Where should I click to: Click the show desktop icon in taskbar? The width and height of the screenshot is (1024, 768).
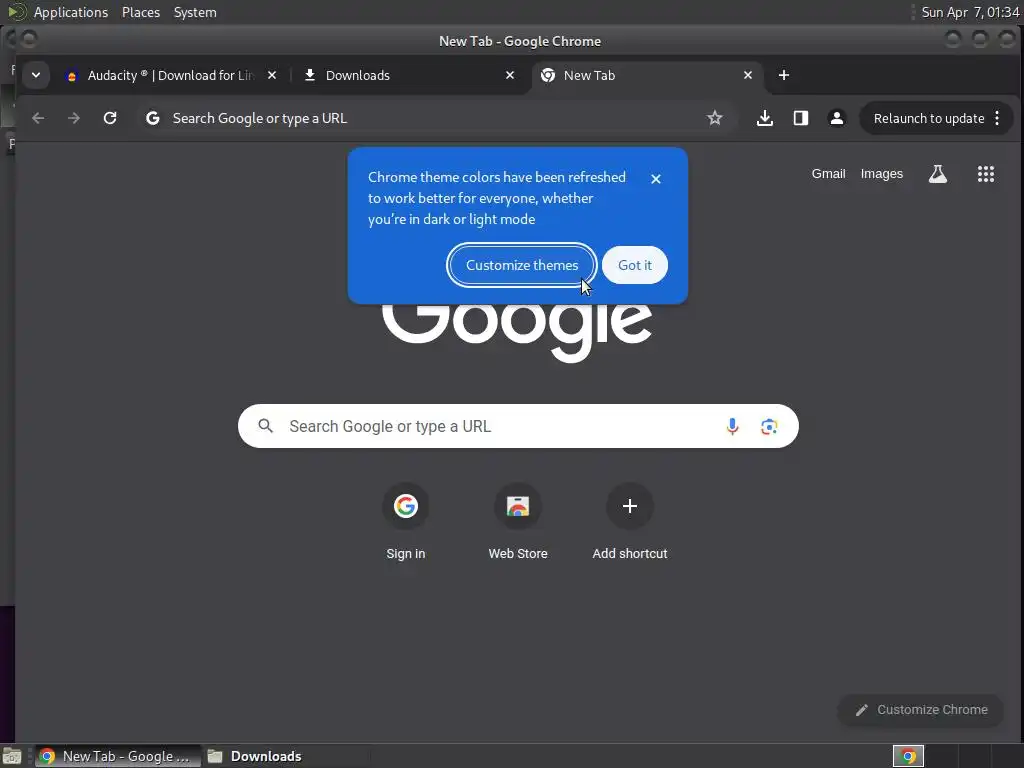tap(12, 756)
